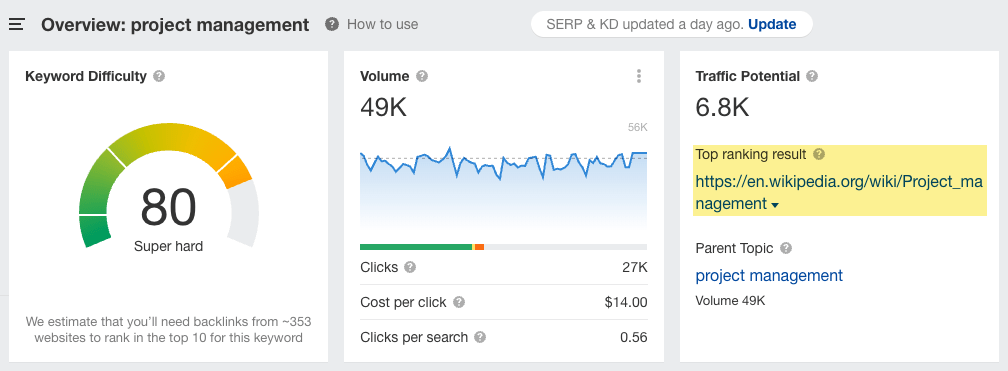Click Top ranking result help icon
Viewport: 1008px width, 371px height.
(x=818, y=154)
